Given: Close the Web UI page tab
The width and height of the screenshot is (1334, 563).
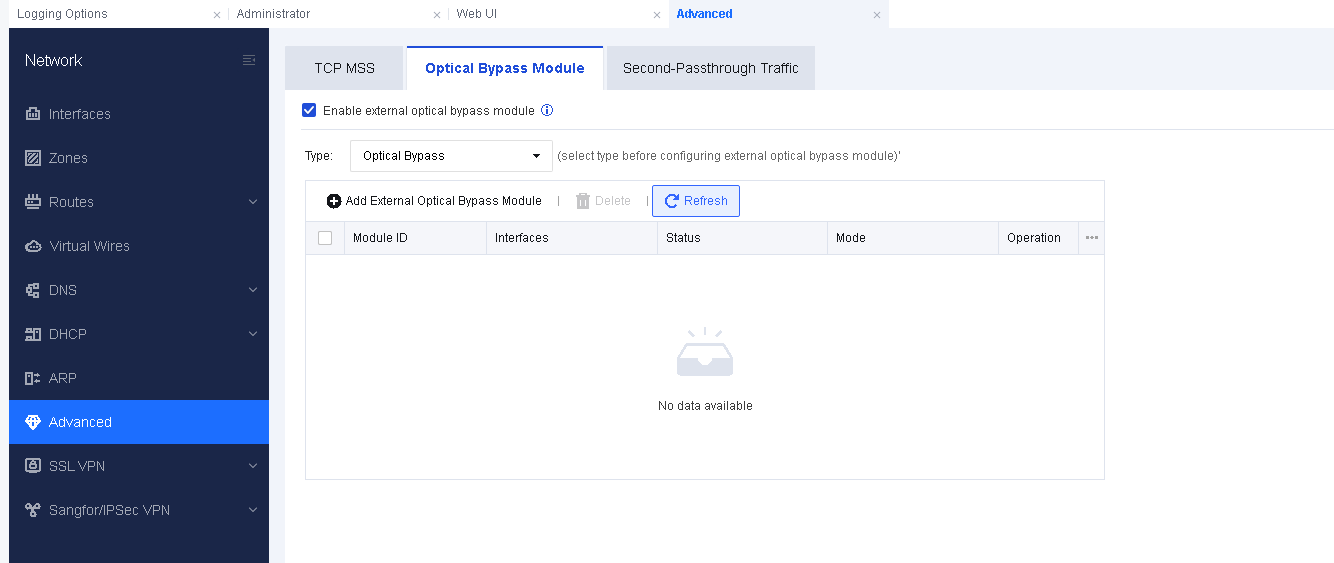Looking at the screenshot, I should (657, 15).
